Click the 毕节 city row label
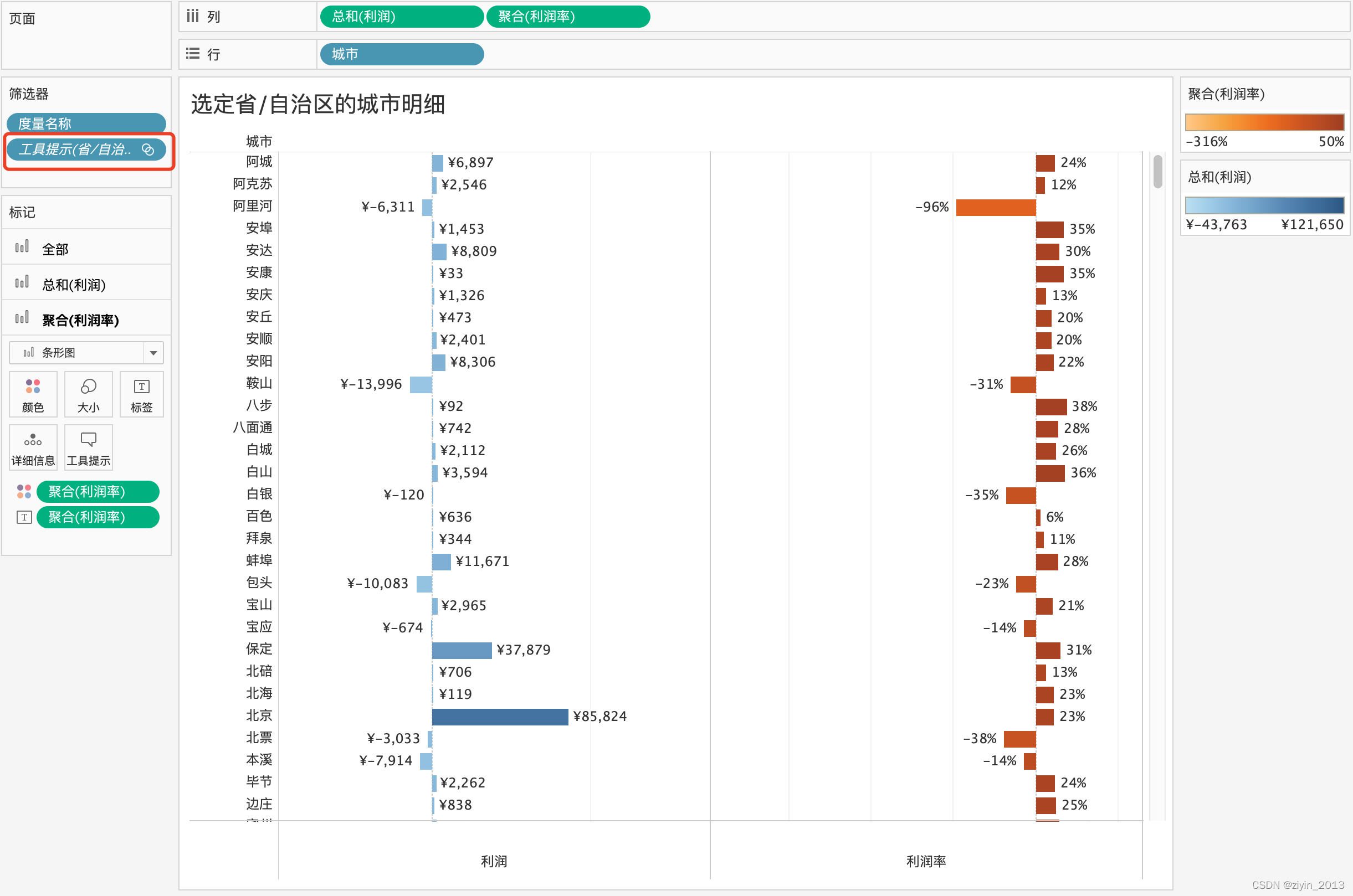The width and height of the screenshot is (1353, 896). click(259, 782)
